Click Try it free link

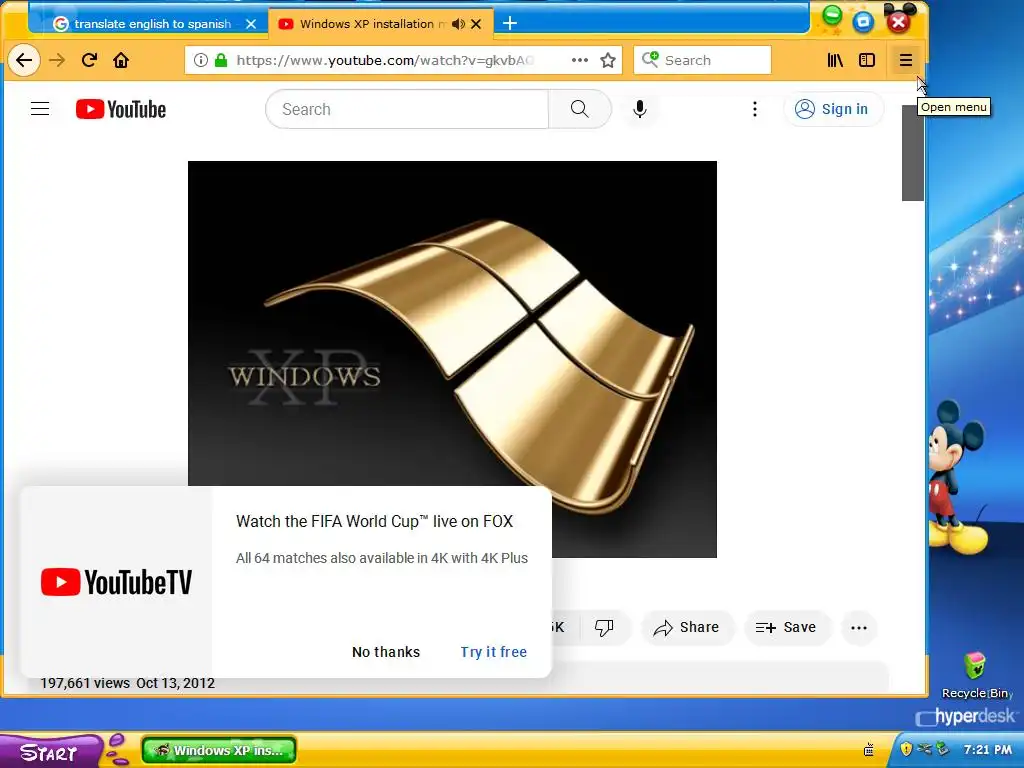494,652
